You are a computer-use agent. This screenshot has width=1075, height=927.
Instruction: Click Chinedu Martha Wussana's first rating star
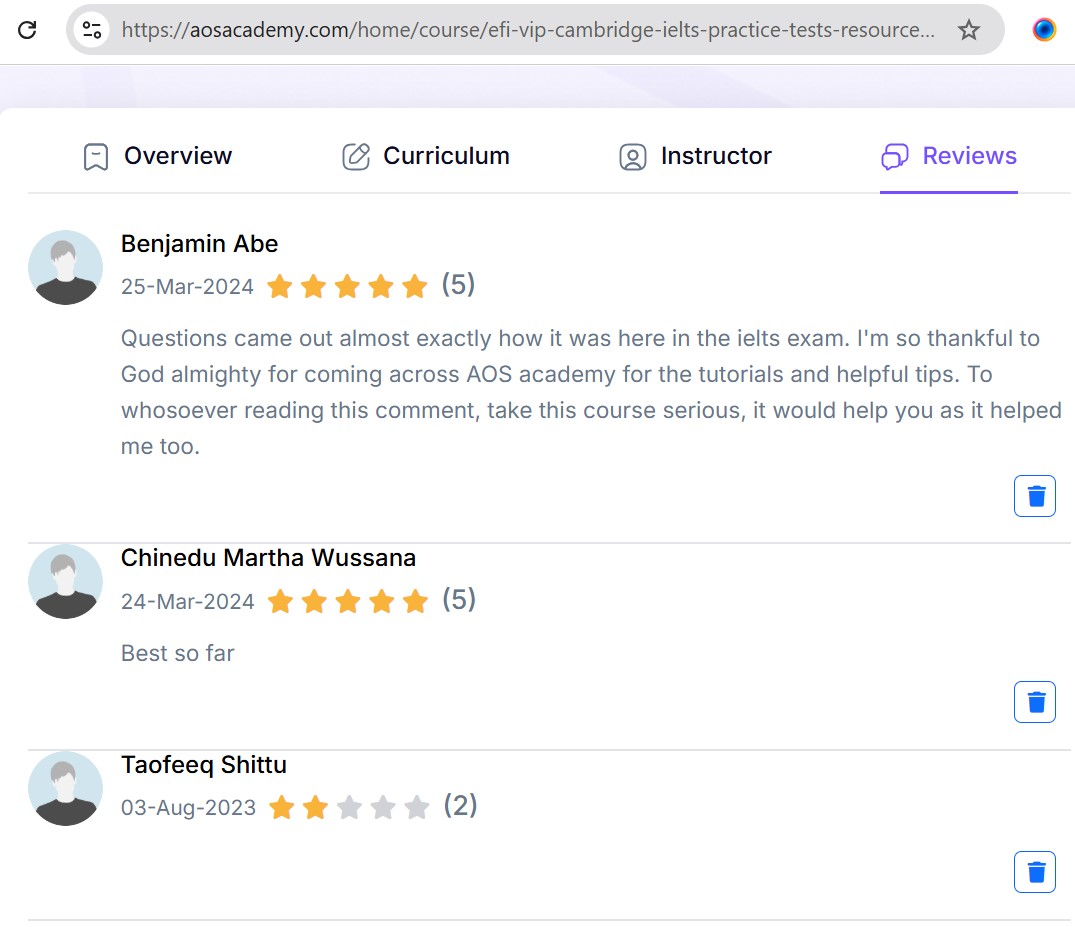(x=280, y=602)
